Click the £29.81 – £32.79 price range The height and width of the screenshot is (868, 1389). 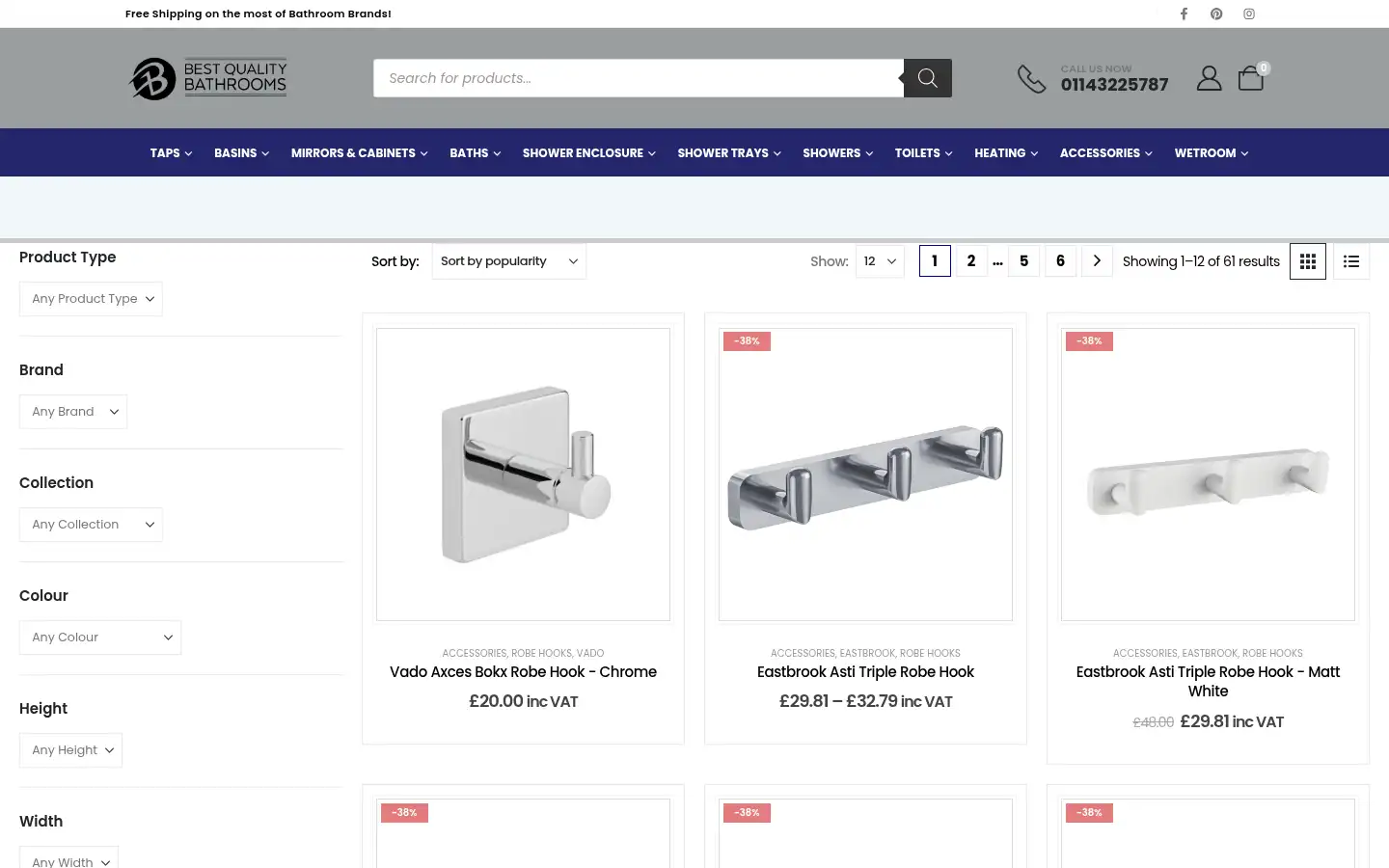865,701
